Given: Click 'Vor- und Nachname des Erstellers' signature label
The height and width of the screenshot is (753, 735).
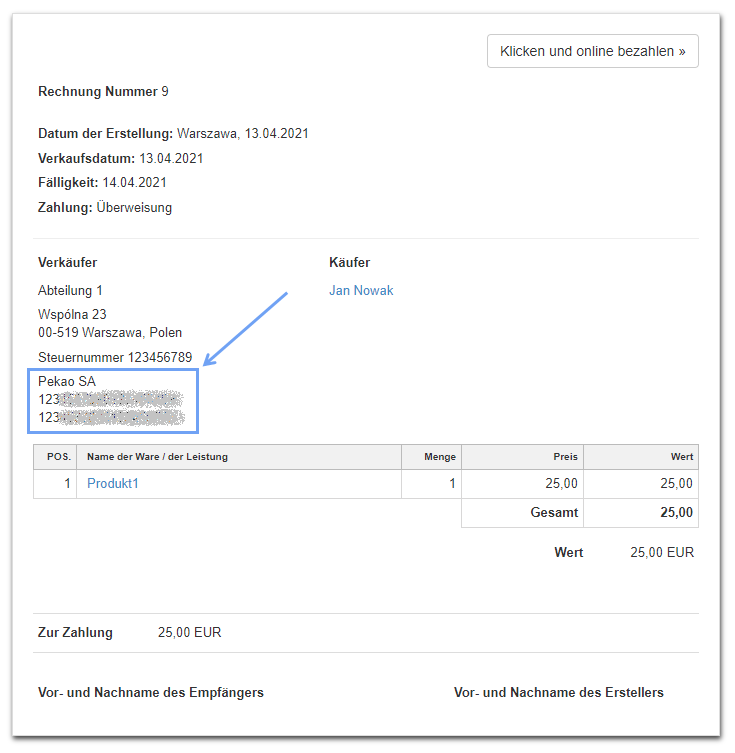Looking at the screenshot, I should click(x=558, y=693).
